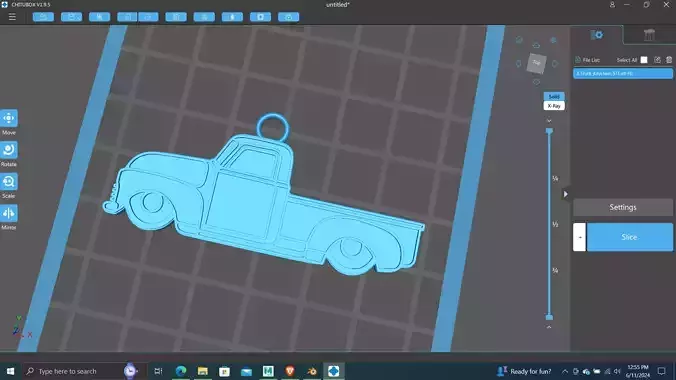Select the Rotate tool

point(9,150)
